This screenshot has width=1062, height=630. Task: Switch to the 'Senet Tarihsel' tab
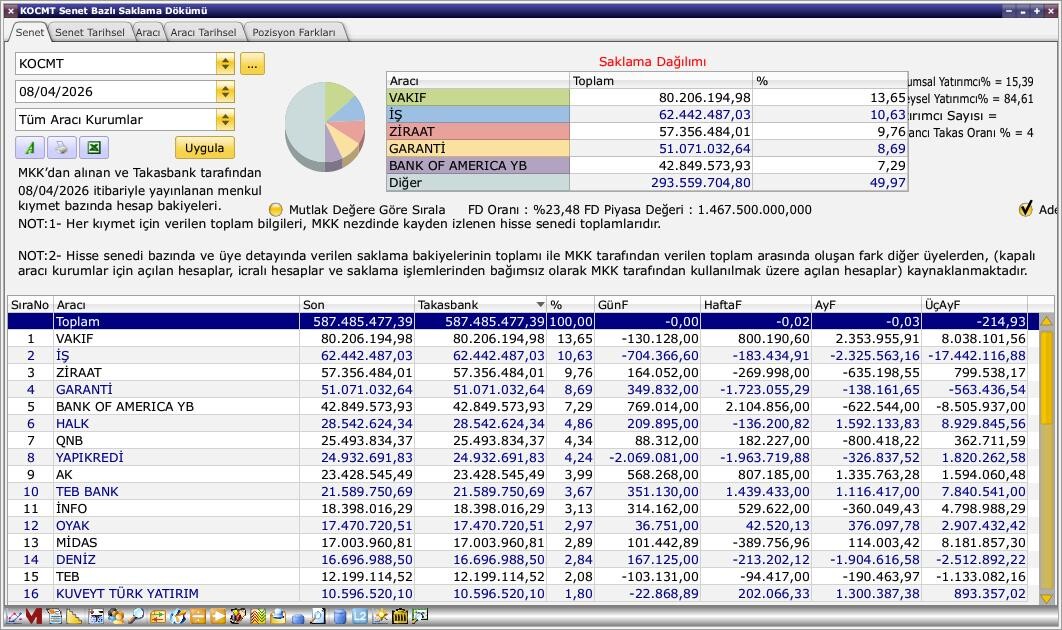pyautogui.click(x=90, y=32)
